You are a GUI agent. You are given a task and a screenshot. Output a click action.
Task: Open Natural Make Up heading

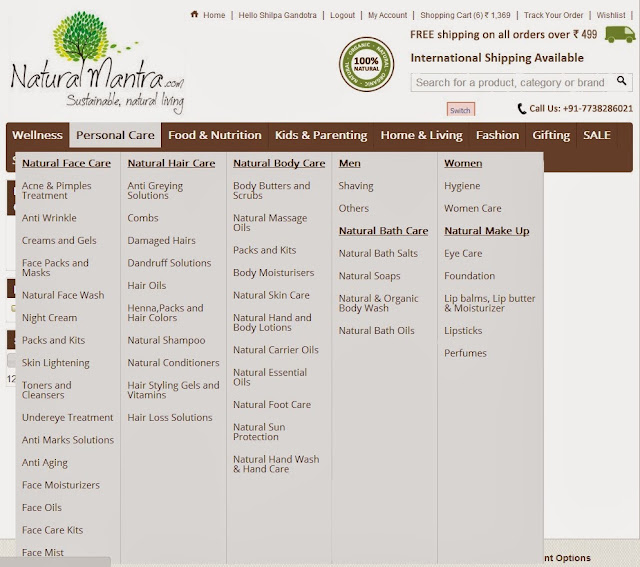coord(487,231)
